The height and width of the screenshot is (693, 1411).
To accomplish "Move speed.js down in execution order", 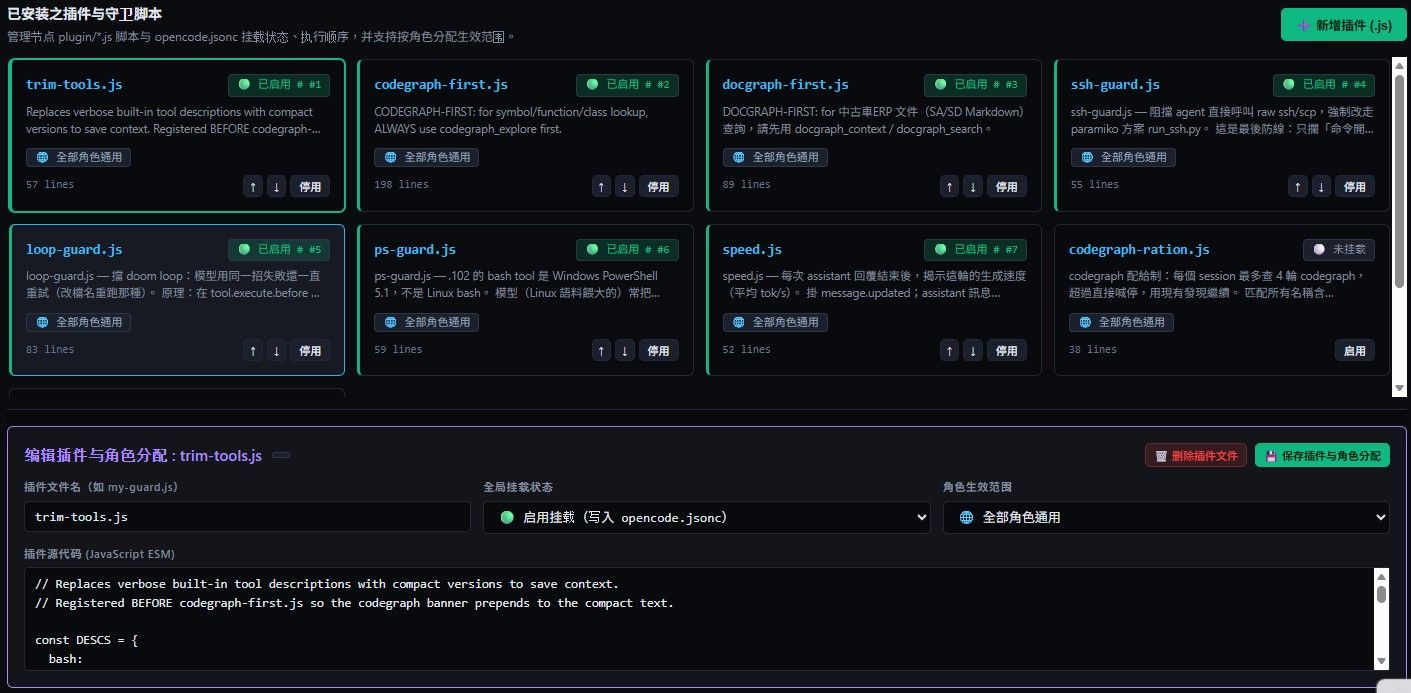I will click(x=973, y=350).
